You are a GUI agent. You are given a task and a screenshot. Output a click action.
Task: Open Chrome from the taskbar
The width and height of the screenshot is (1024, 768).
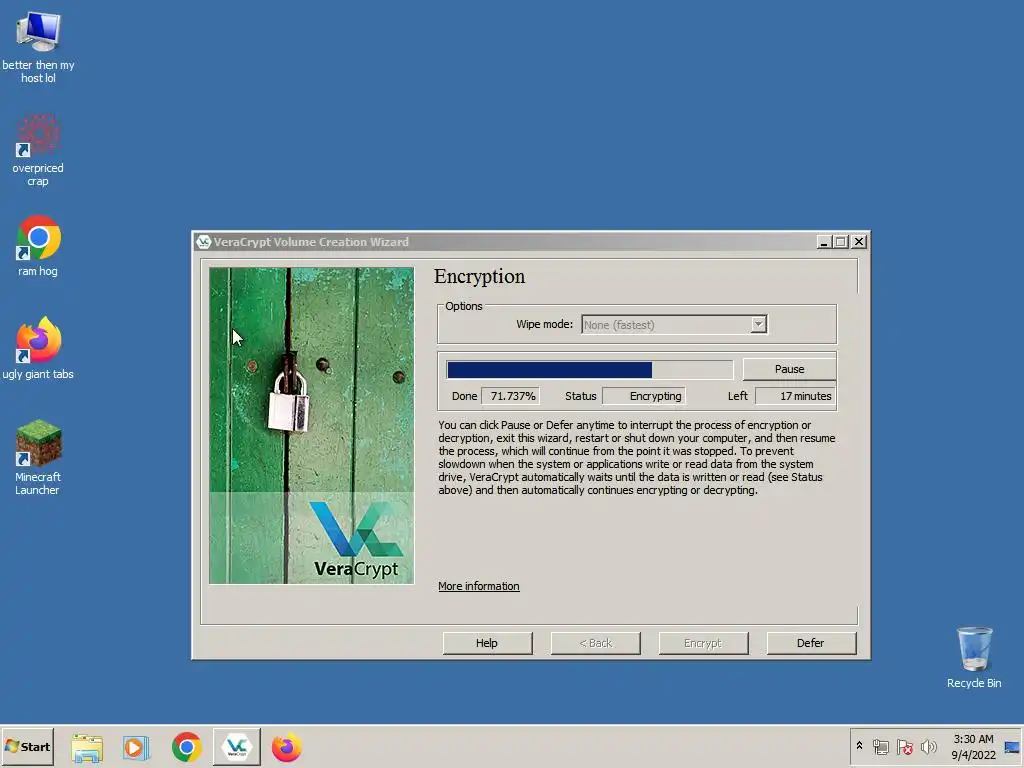pyautogui.click(x=187, y=747)
